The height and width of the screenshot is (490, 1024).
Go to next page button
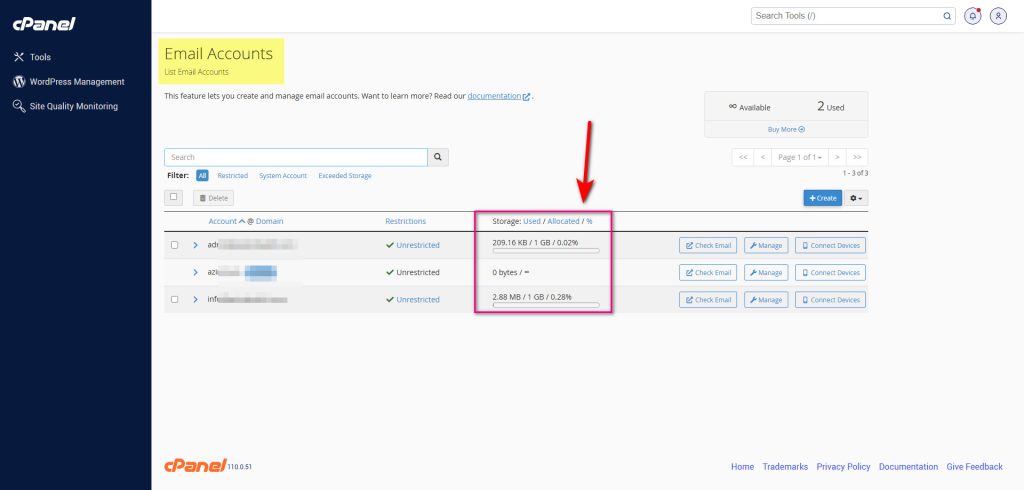[837, 157]
